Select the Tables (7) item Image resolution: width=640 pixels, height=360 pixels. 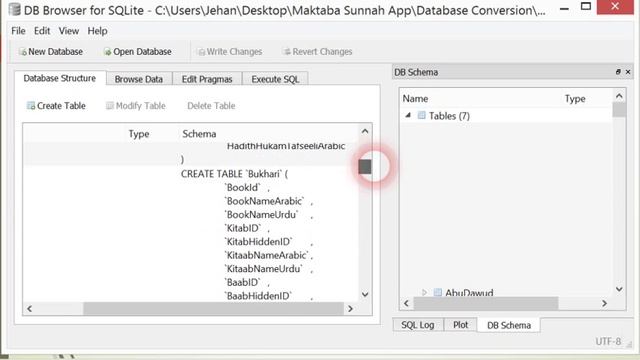pyautogui.click(x=449, y=116)
